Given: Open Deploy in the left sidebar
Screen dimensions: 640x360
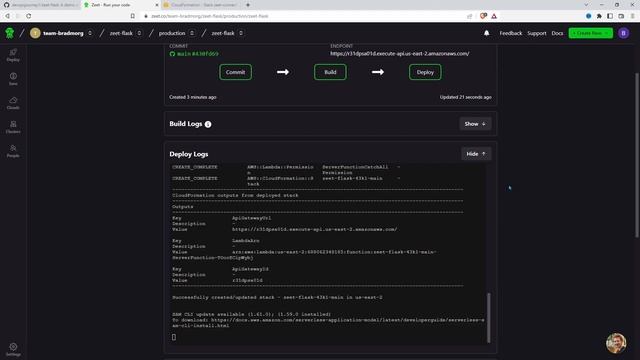Looking at the screenshot, I should pos(13,55).
